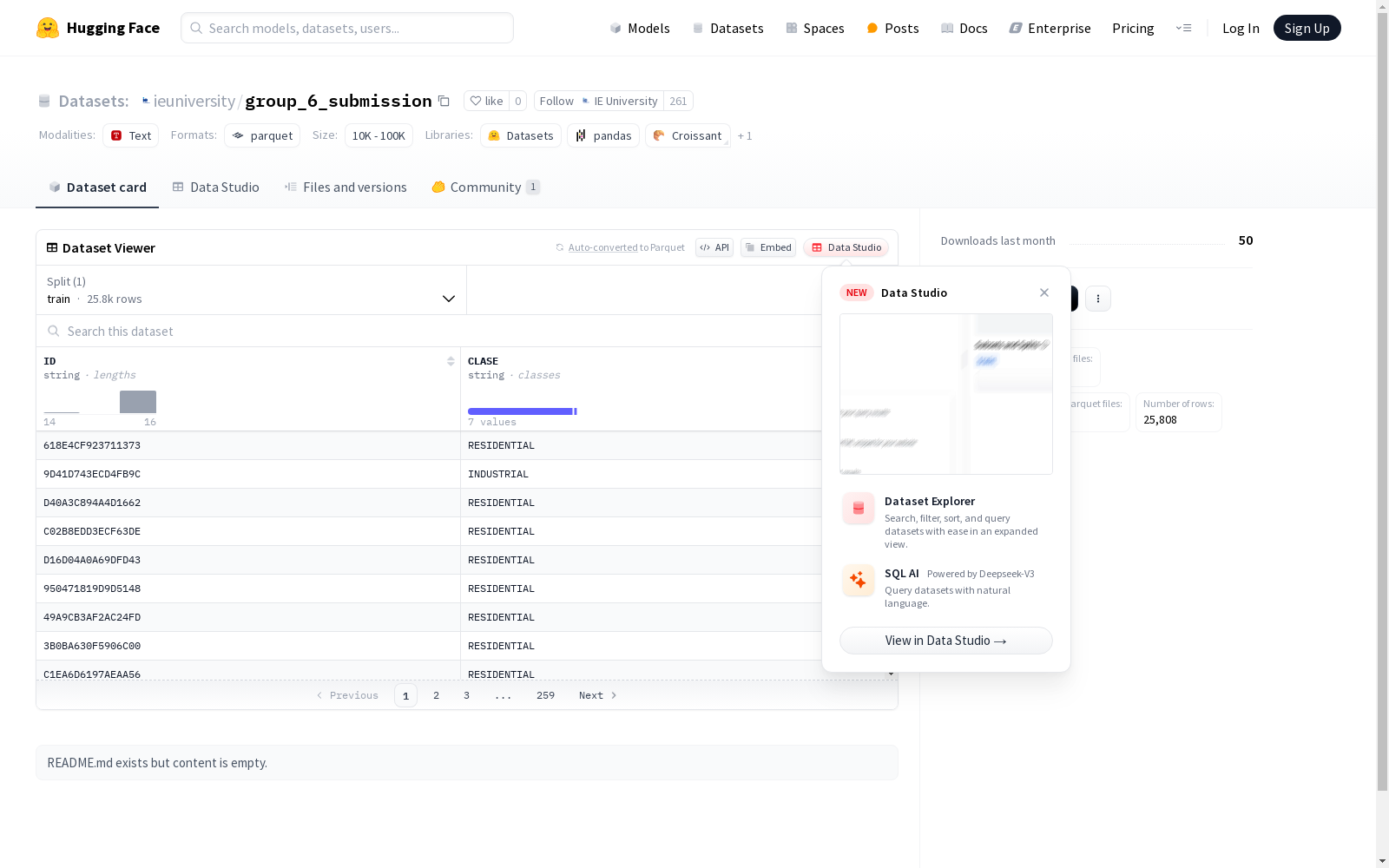Viewport: 1389px width, 868px height.
Task: Follow IE University
Action: point(599,101)
